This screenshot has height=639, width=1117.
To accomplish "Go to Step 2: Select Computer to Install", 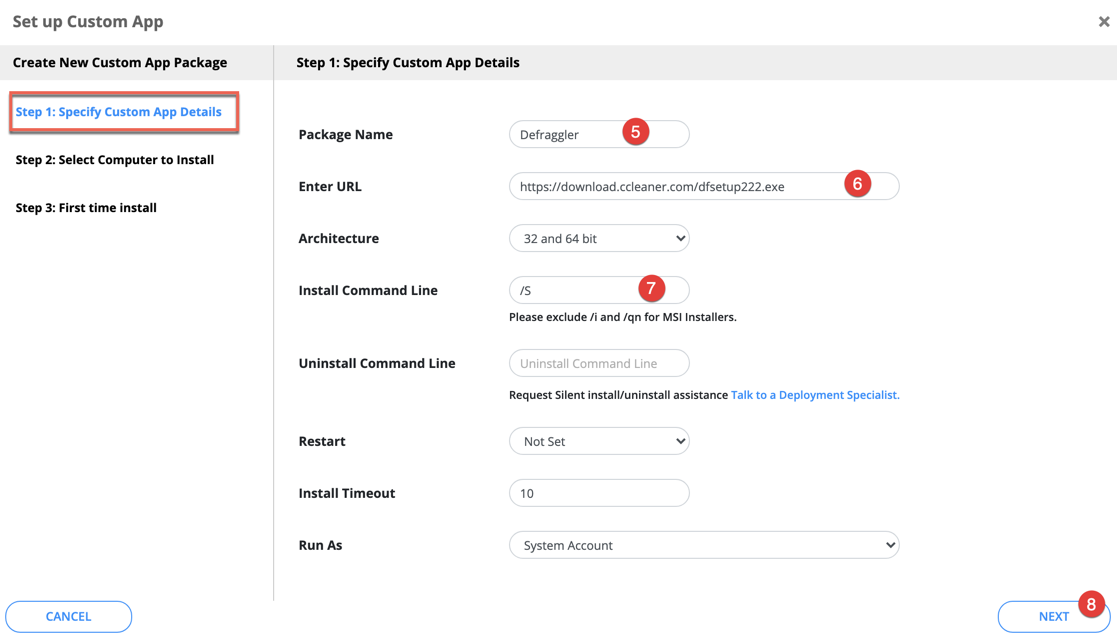I will (x=115, y=160).
